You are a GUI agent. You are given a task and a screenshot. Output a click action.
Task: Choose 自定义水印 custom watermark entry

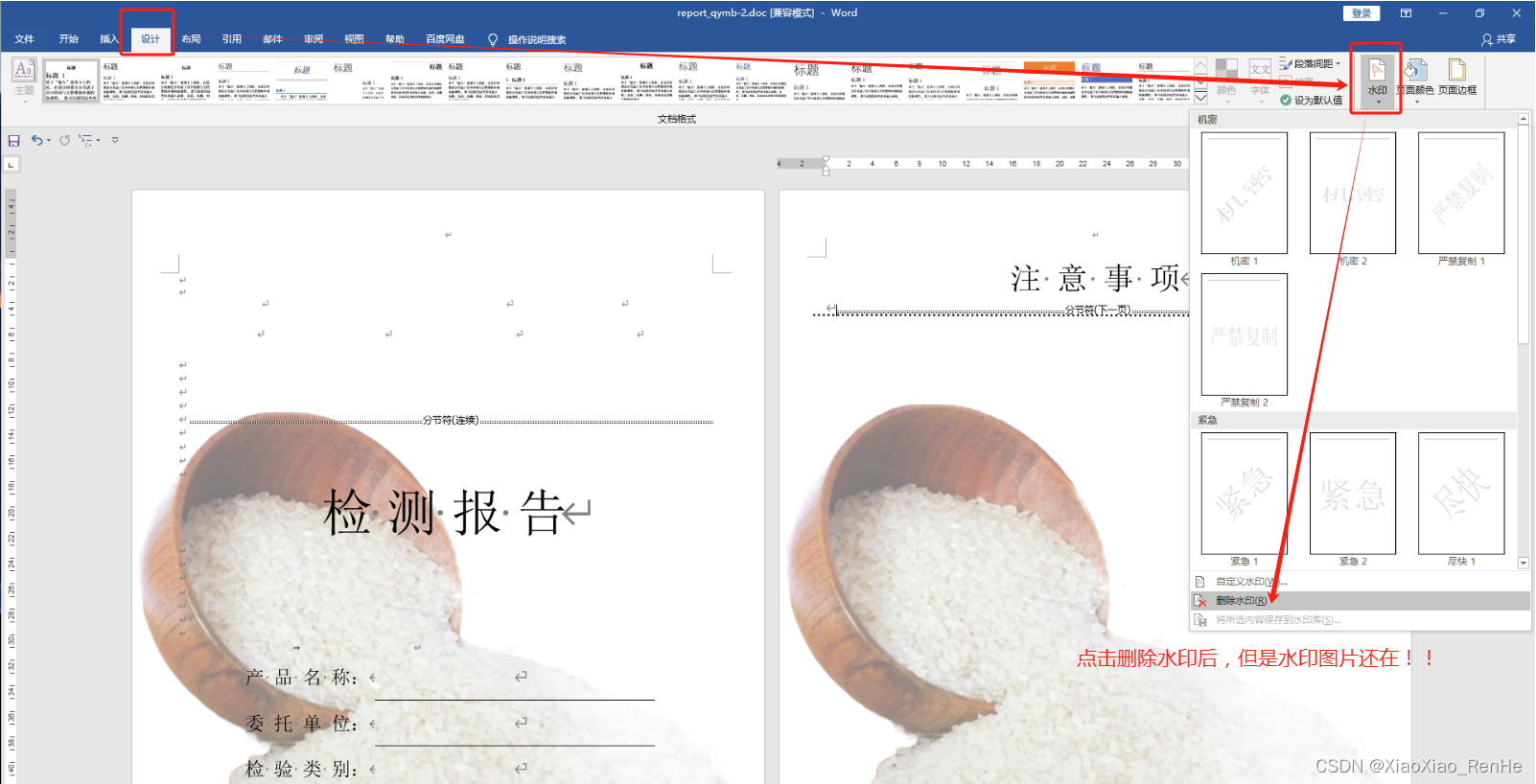coord(1360,582)
